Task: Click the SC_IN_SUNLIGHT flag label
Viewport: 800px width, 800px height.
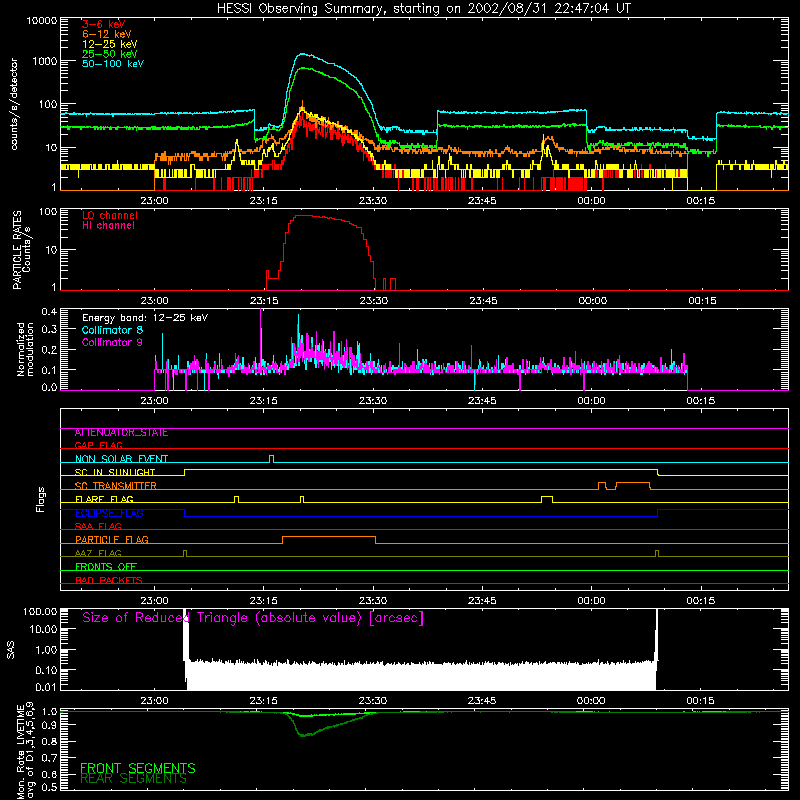Action: 115,472
